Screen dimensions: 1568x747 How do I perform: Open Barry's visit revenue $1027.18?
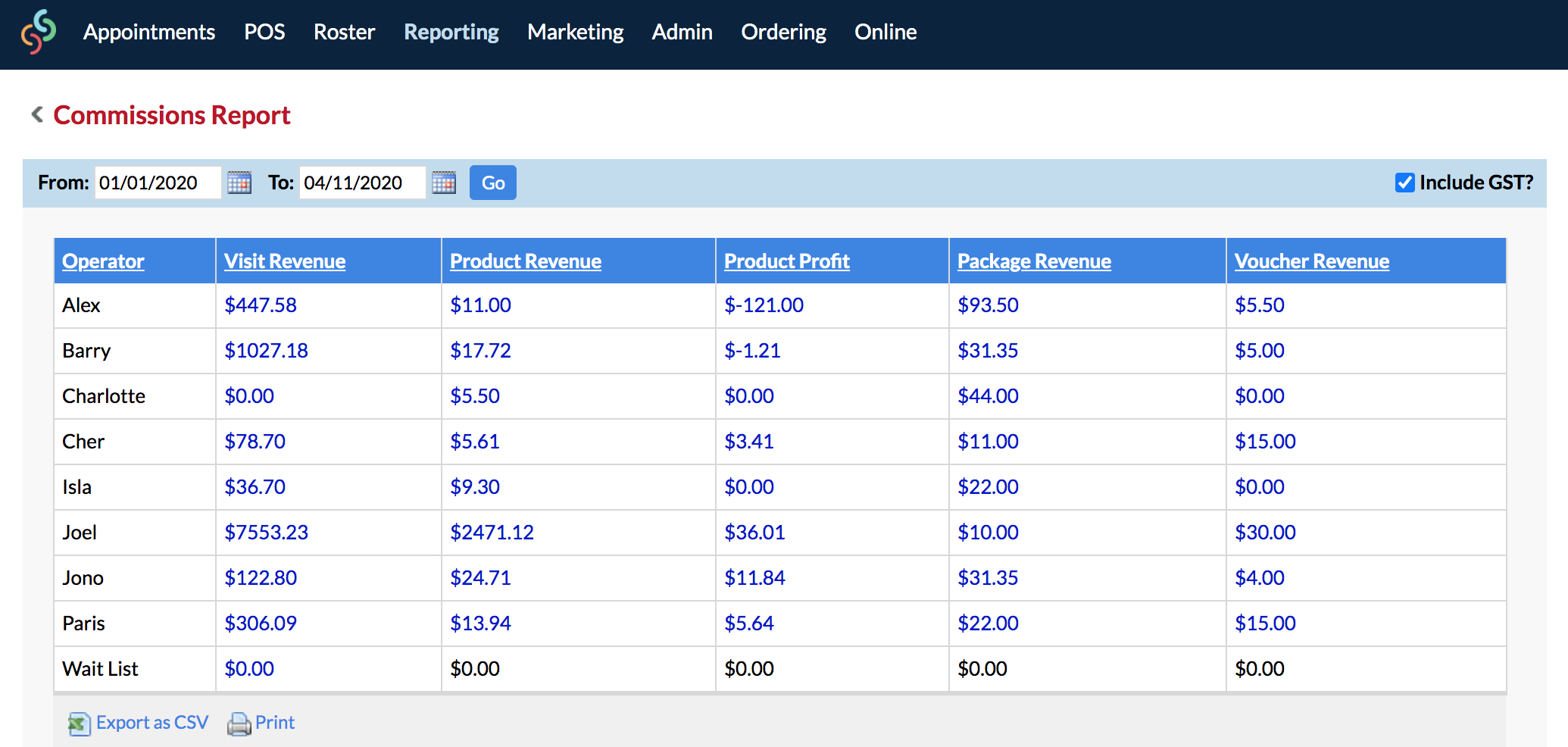click(266, 351)
